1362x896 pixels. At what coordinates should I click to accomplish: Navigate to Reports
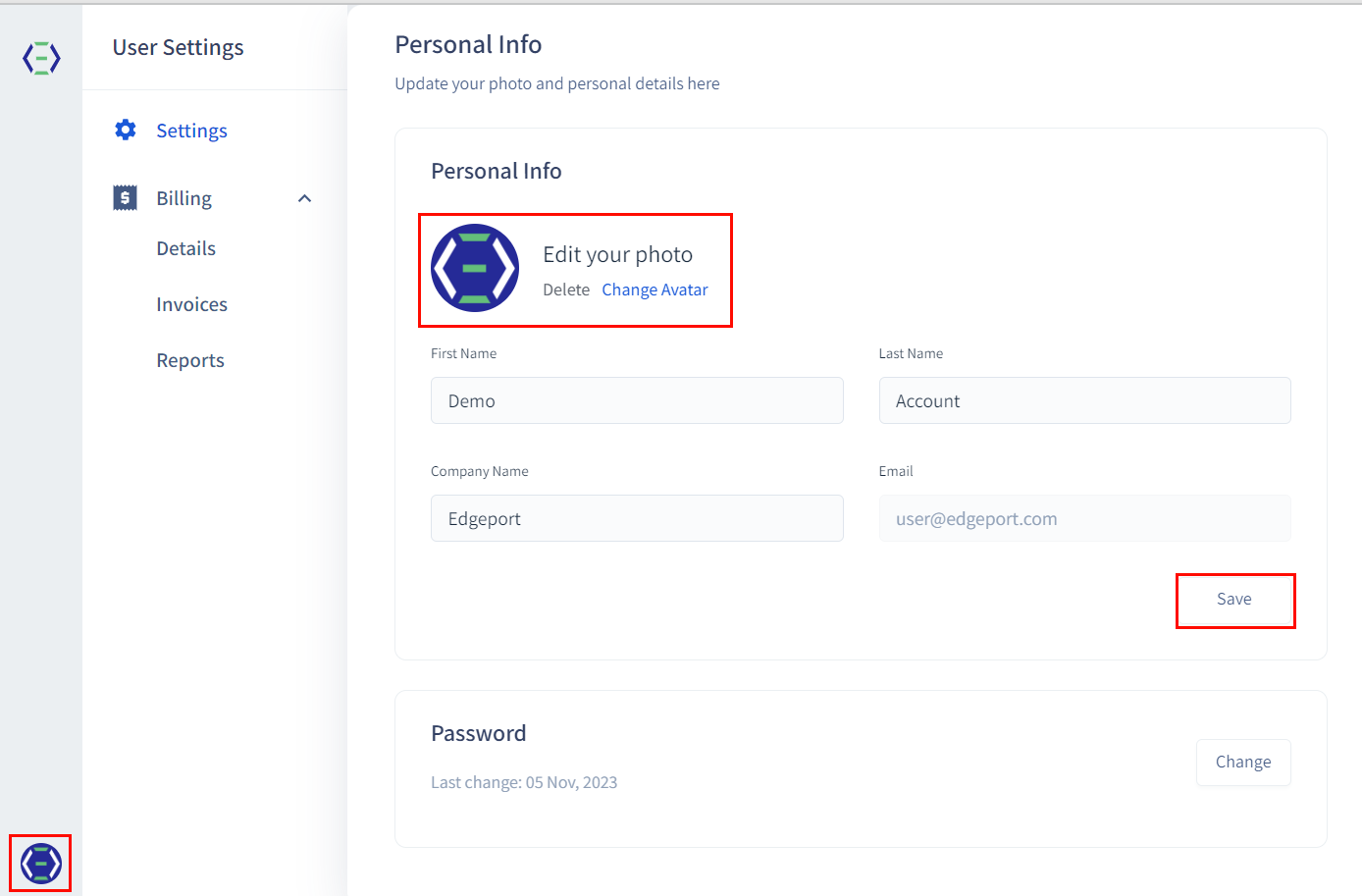click(190, 360)
